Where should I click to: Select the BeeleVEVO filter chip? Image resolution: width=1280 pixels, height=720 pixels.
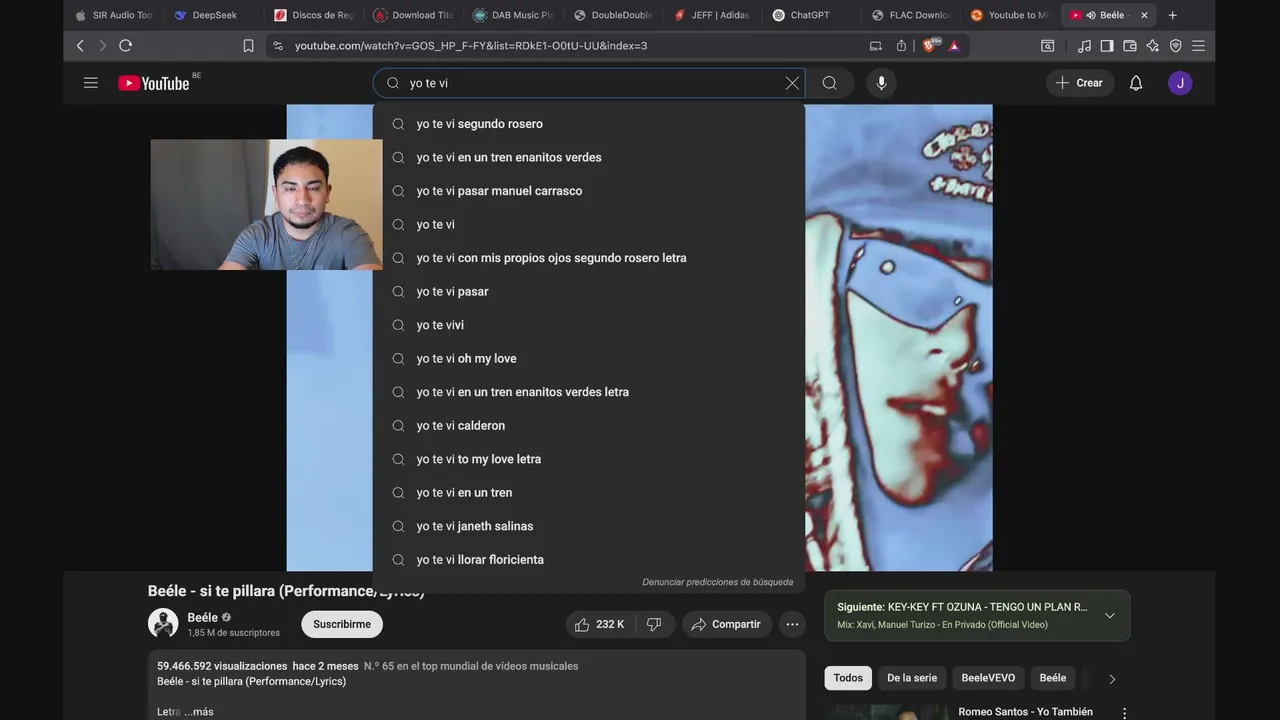coord(988,678)
